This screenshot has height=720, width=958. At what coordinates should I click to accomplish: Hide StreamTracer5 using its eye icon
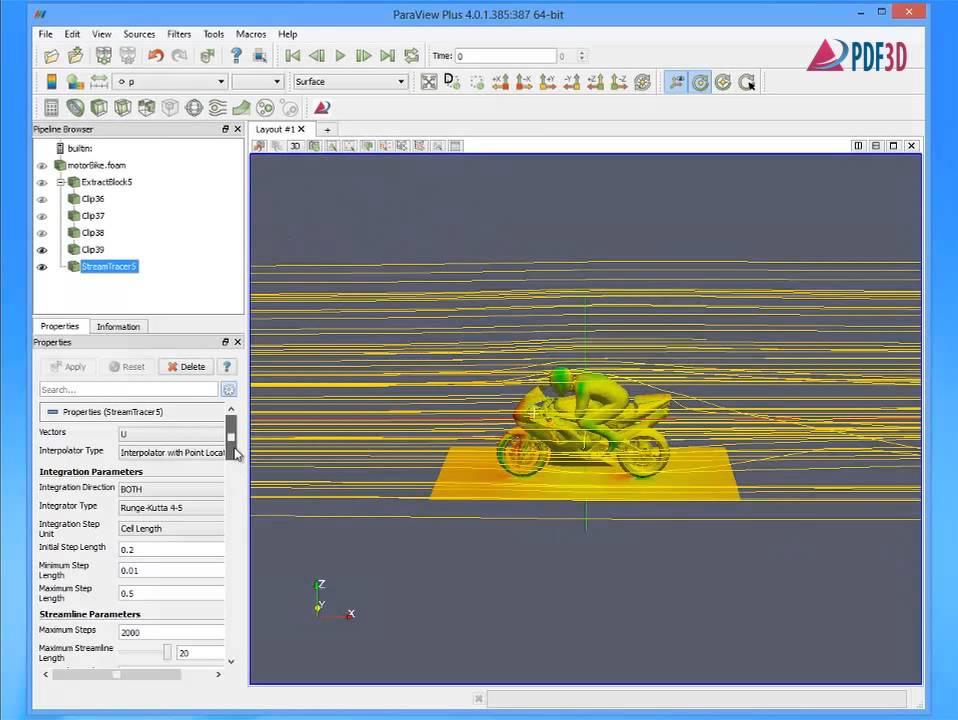42,267
